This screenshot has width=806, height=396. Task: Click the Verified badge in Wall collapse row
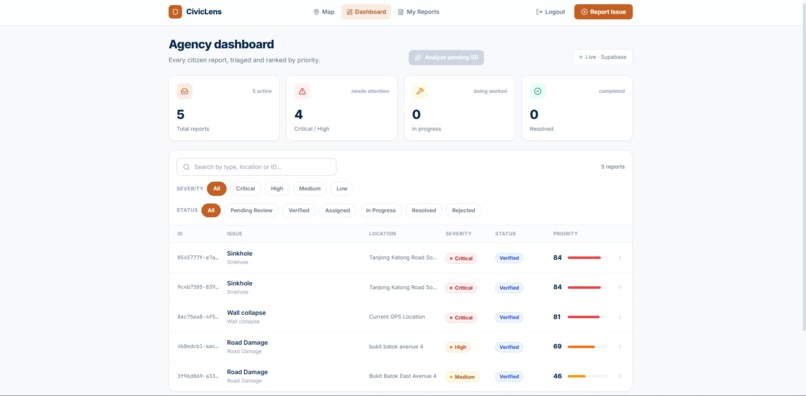[509, 317]
